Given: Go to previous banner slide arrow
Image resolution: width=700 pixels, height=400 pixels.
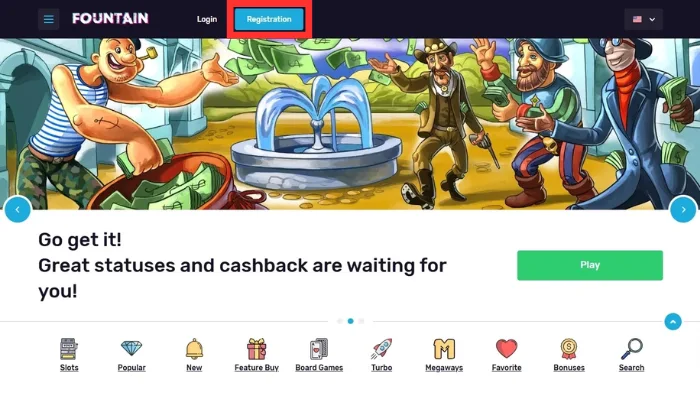Looking at the screenshot, I should pyautogui.click(x=18, y=209).
